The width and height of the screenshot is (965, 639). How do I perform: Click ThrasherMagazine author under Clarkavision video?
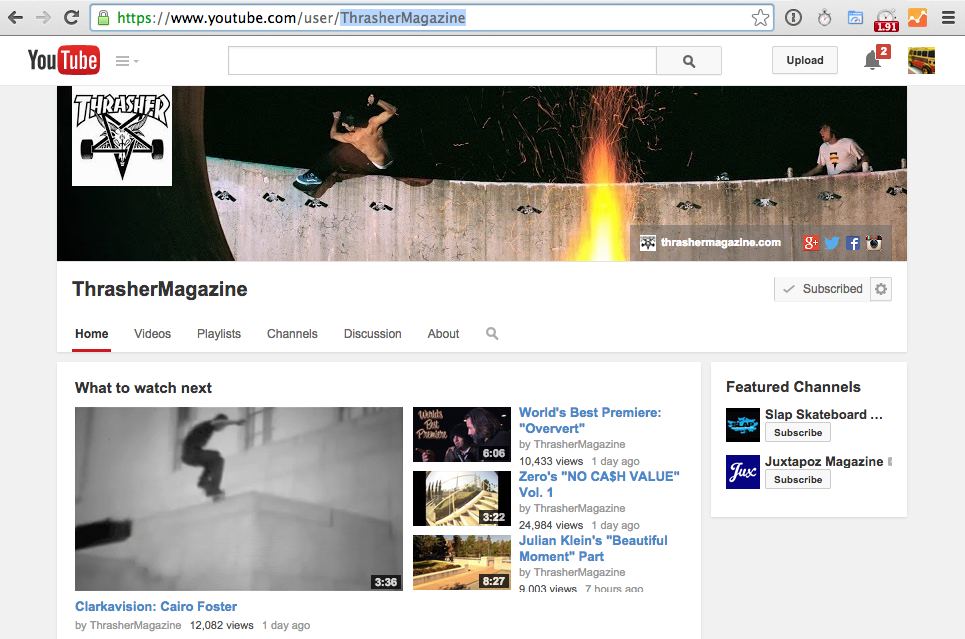pos(135,625)
